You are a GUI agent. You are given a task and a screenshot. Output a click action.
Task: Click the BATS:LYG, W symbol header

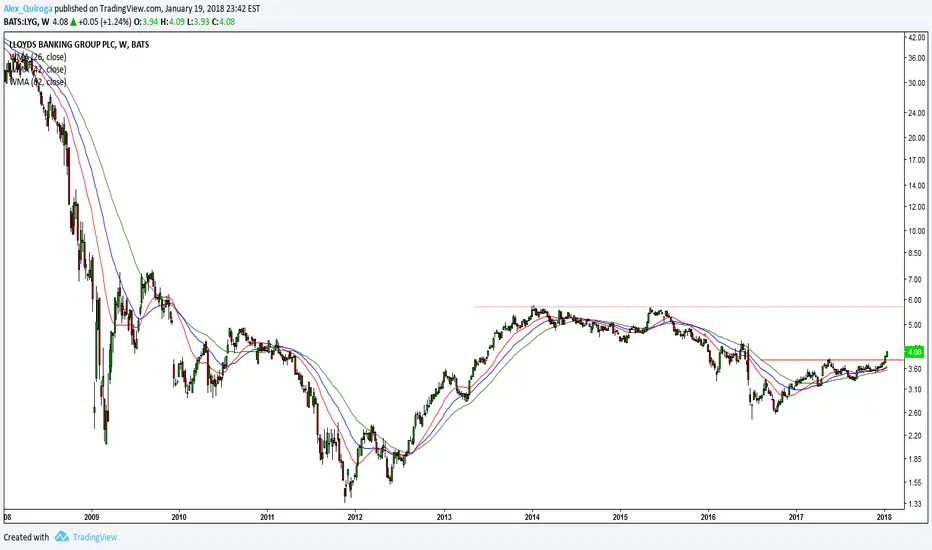click(26, 22)
